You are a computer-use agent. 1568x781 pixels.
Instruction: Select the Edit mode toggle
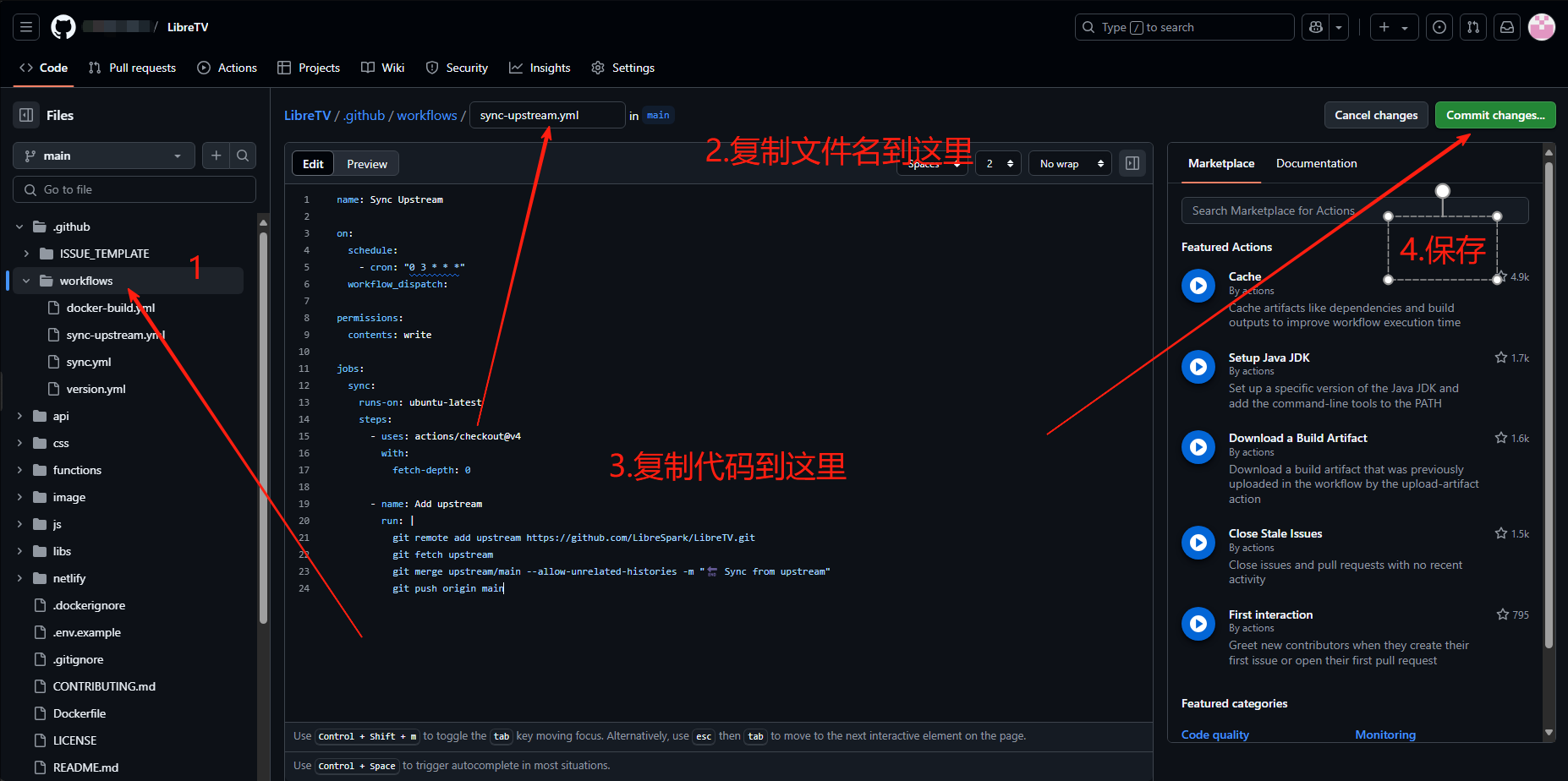(x=313, y=164)
